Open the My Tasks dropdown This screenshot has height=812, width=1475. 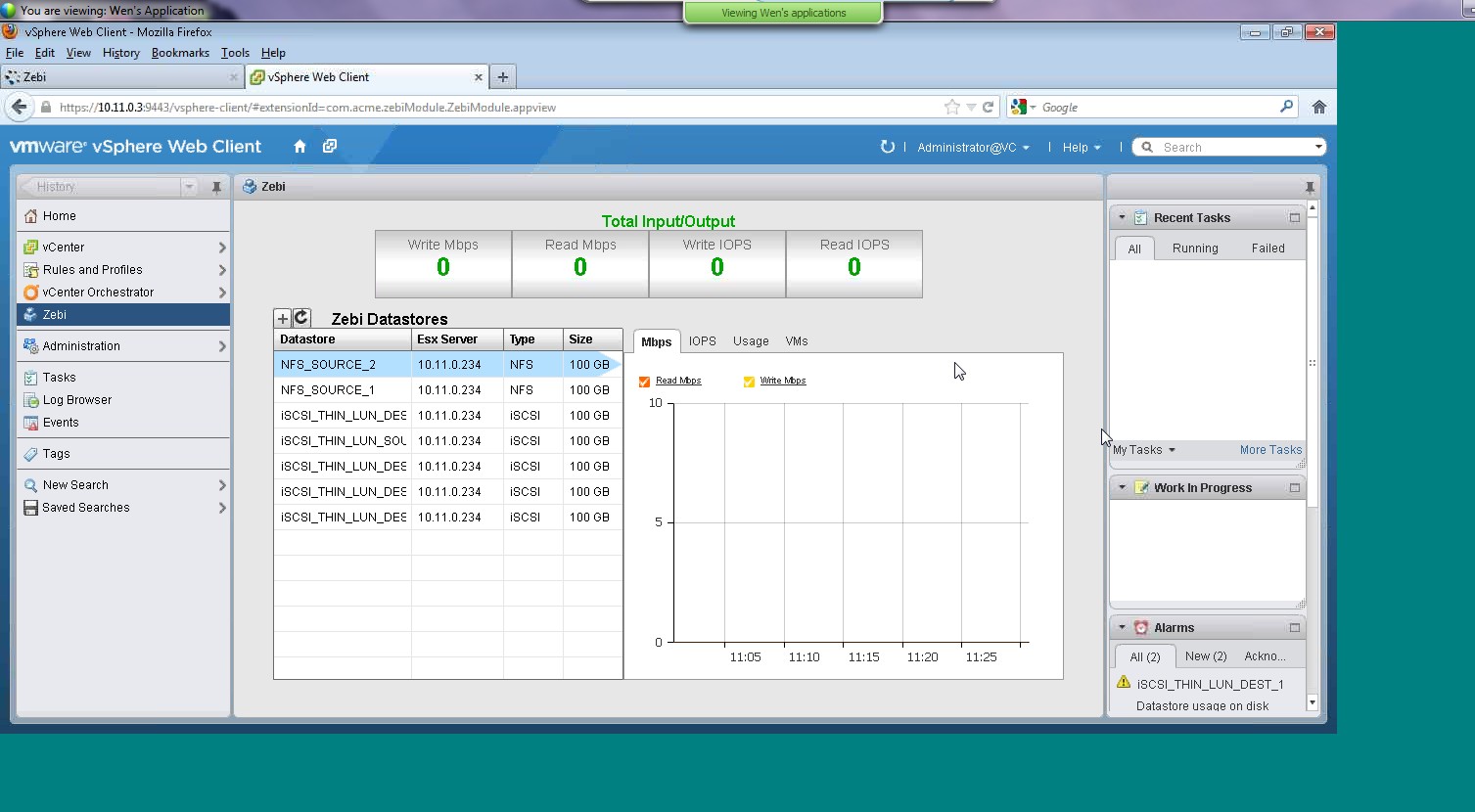coord(1144,450)
